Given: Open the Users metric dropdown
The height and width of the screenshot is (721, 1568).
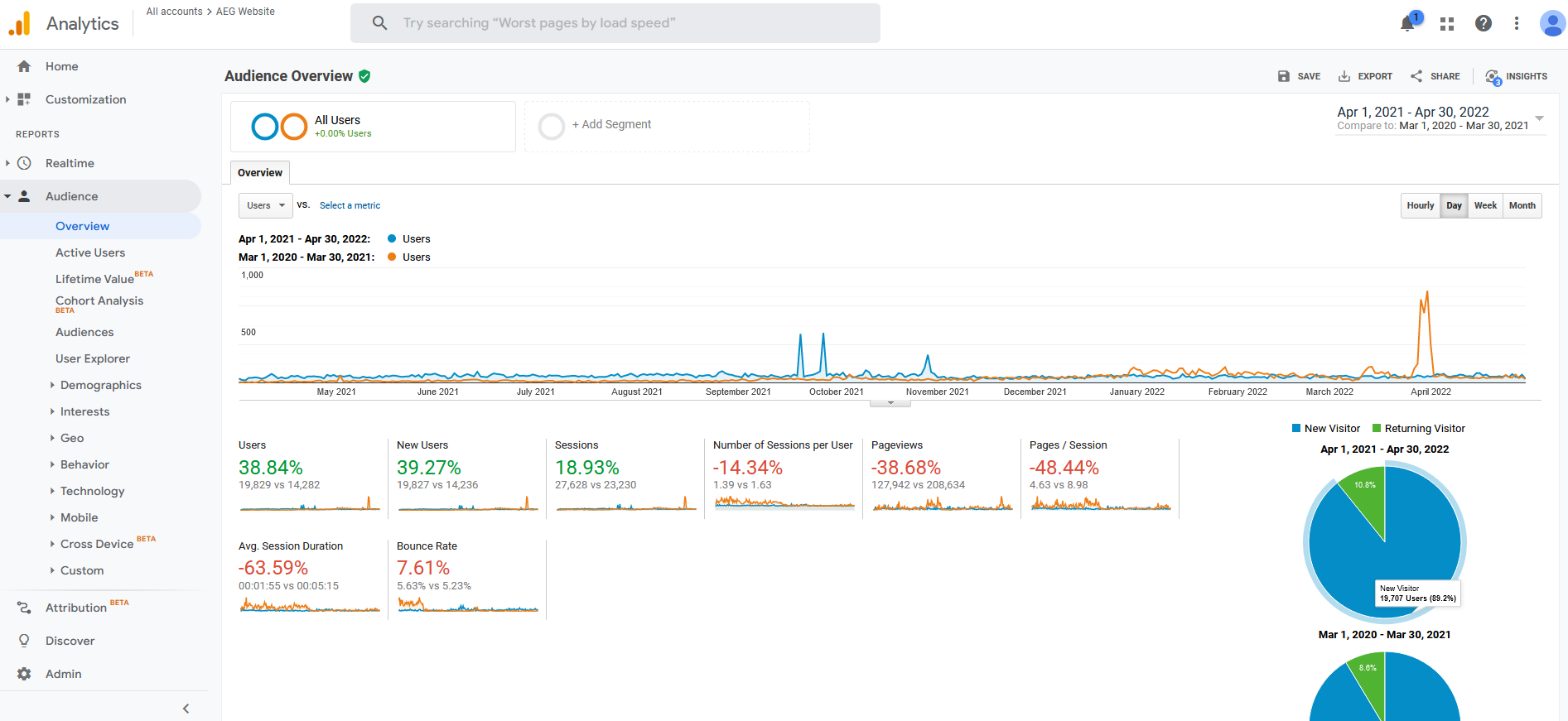Looking at the screenshot, I should (265, 205).
